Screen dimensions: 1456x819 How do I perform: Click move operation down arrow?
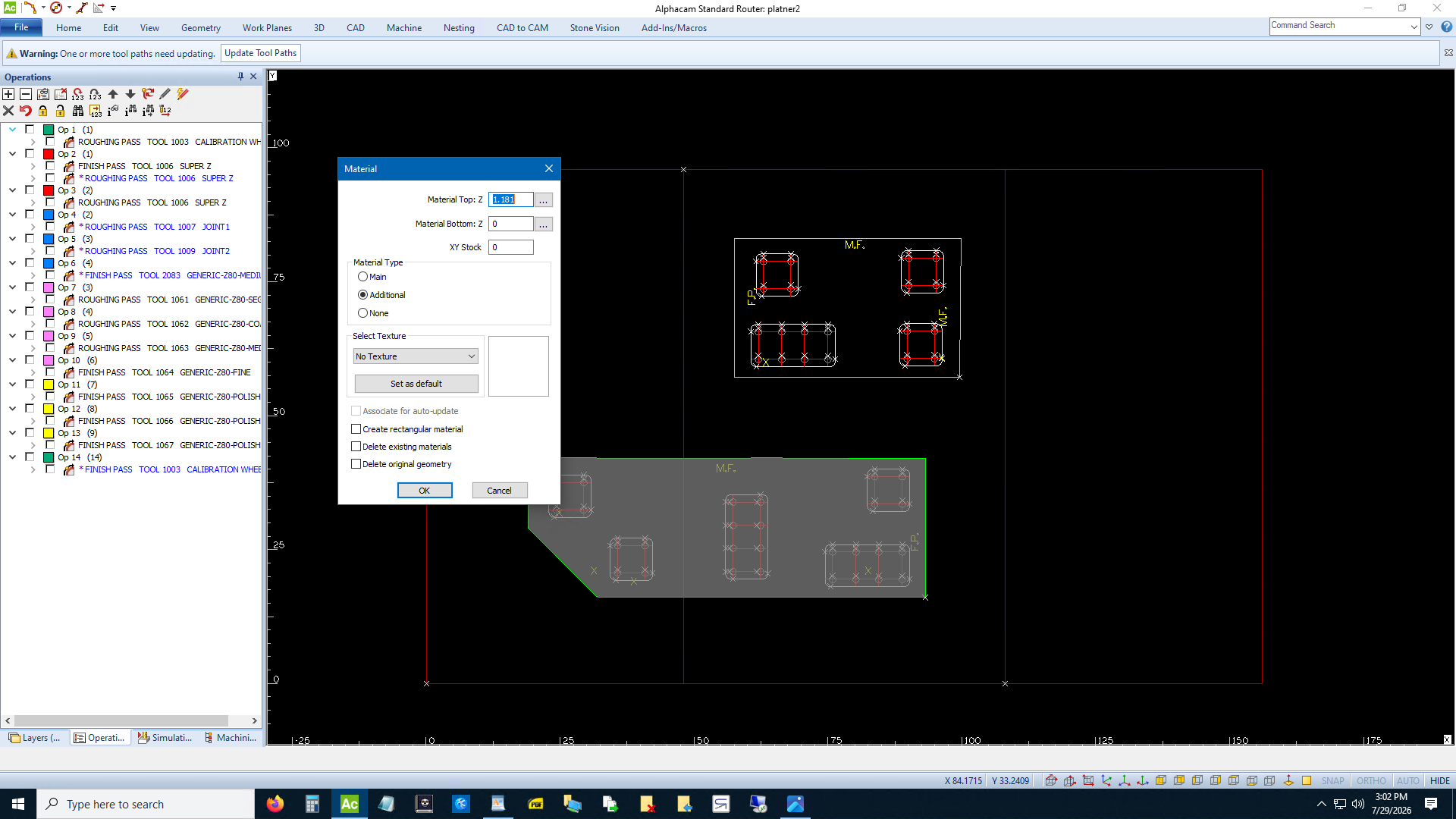point(130,94)
